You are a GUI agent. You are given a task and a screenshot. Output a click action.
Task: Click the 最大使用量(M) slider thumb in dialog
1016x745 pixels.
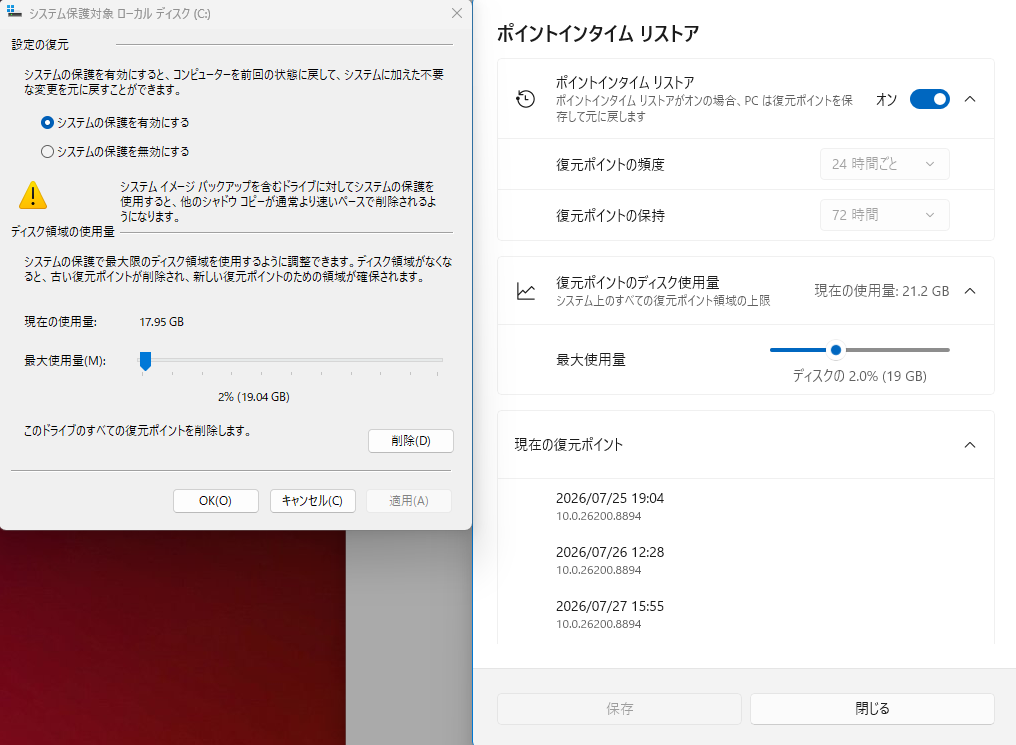pyautogui.click(x=146, y=361)
